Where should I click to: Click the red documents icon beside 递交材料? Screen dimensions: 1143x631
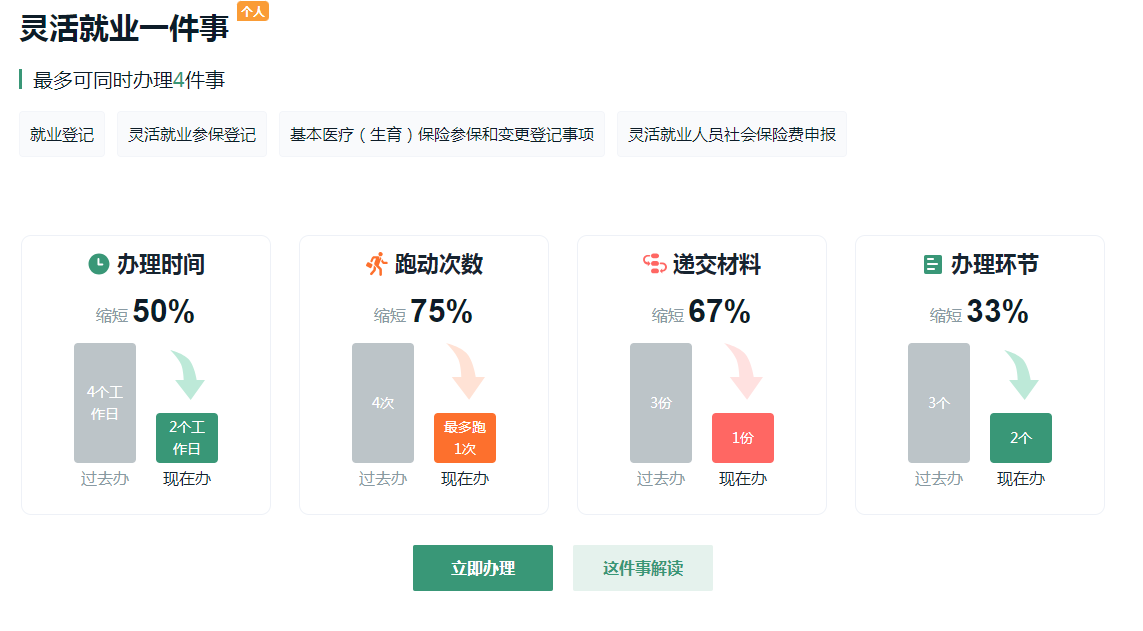click(x=655, y=263)
